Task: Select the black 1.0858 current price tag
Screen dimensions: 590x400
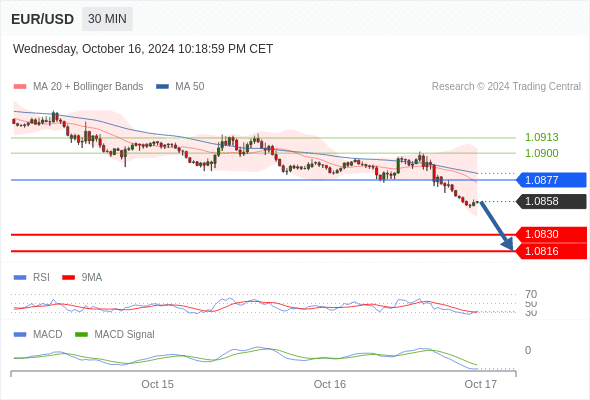Action: click(x=551, y=201)
